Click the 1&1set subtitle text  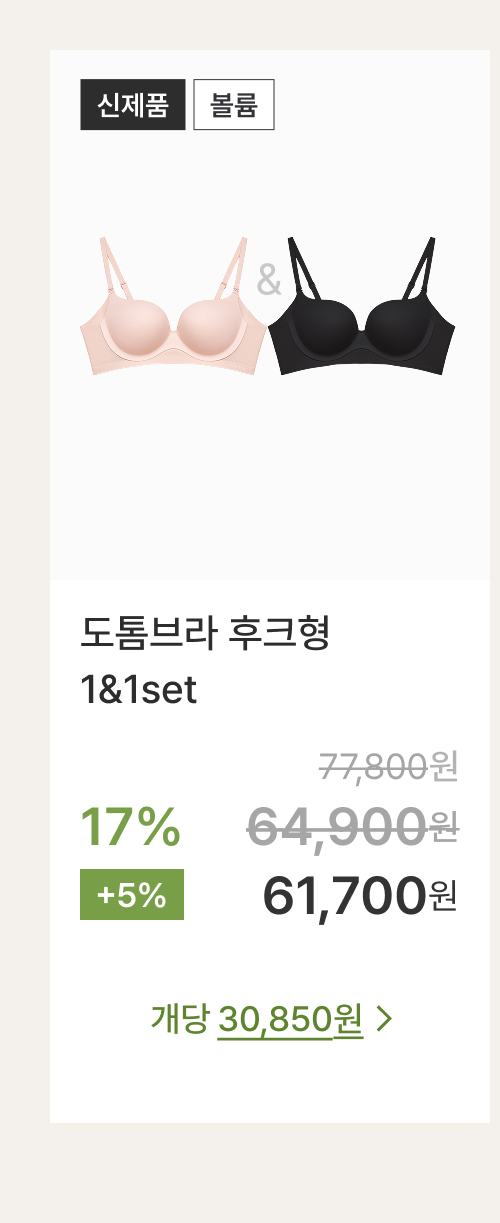pos(139,691)
